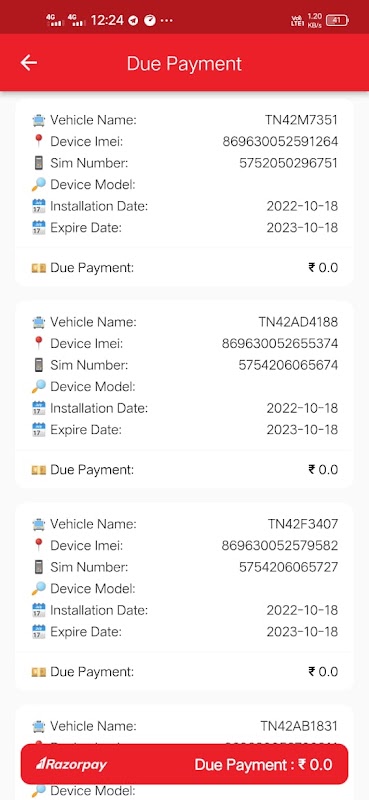Click the Razorpay logo in the payment bar
369x800 pixels.
[72, 764]
